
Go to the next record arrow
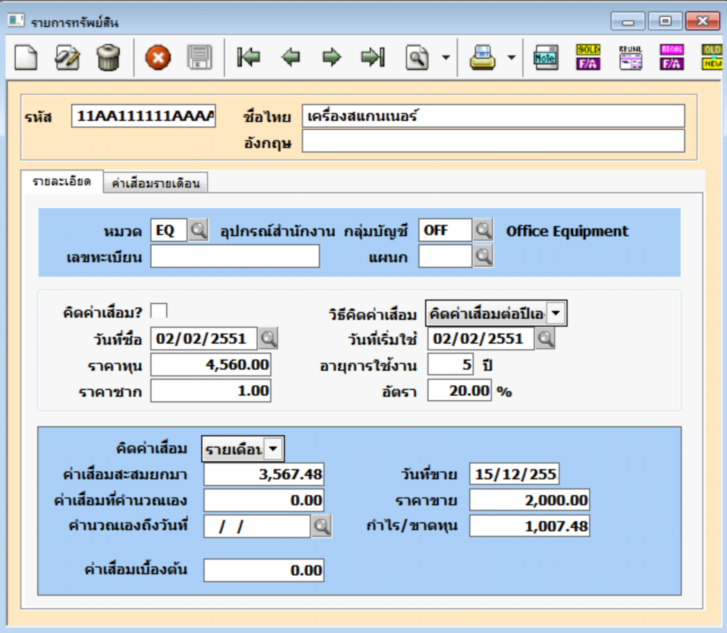pyautogui.click(x=331, y=58)
